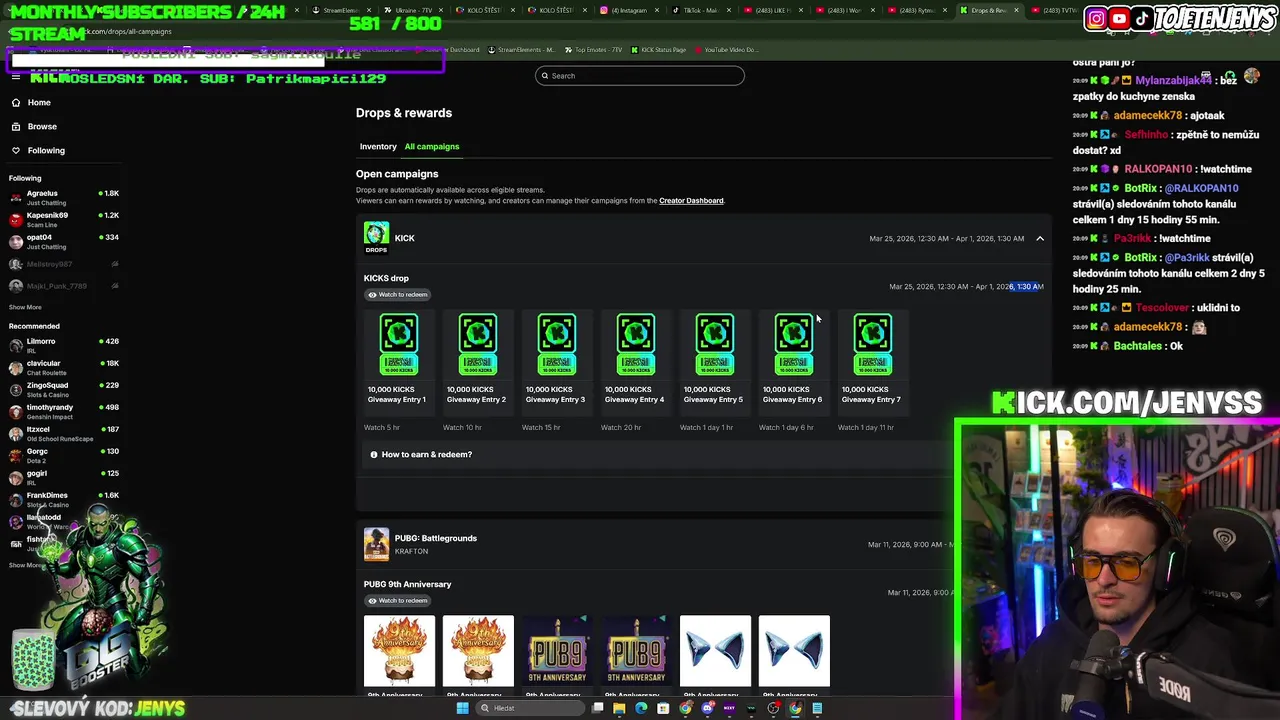Click Watch to redeem under PUBG 9th Anniversary
This screenshot has width=1280, height=720.
pyautogui.click(x=397, y=600)
